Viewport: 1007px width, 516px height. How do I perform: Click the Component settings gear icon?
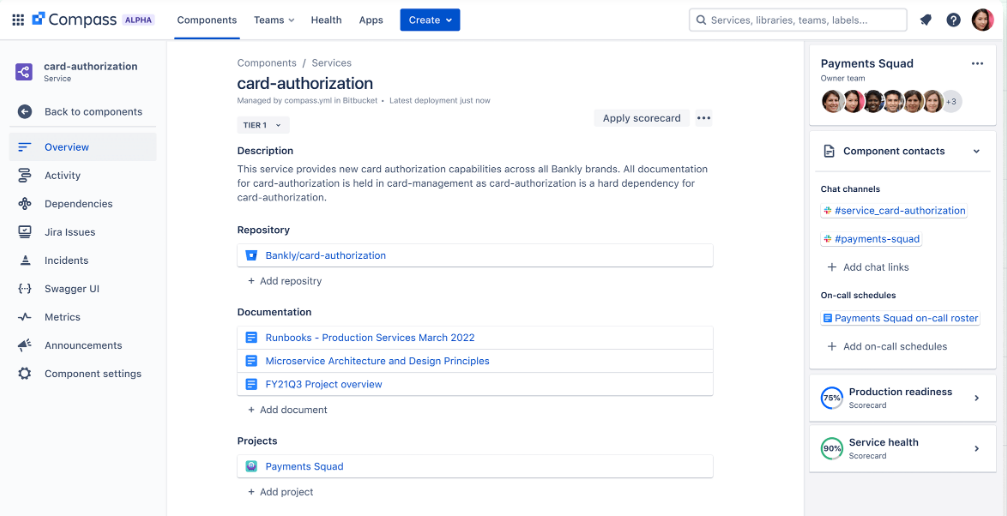click(x=24, y=373)
